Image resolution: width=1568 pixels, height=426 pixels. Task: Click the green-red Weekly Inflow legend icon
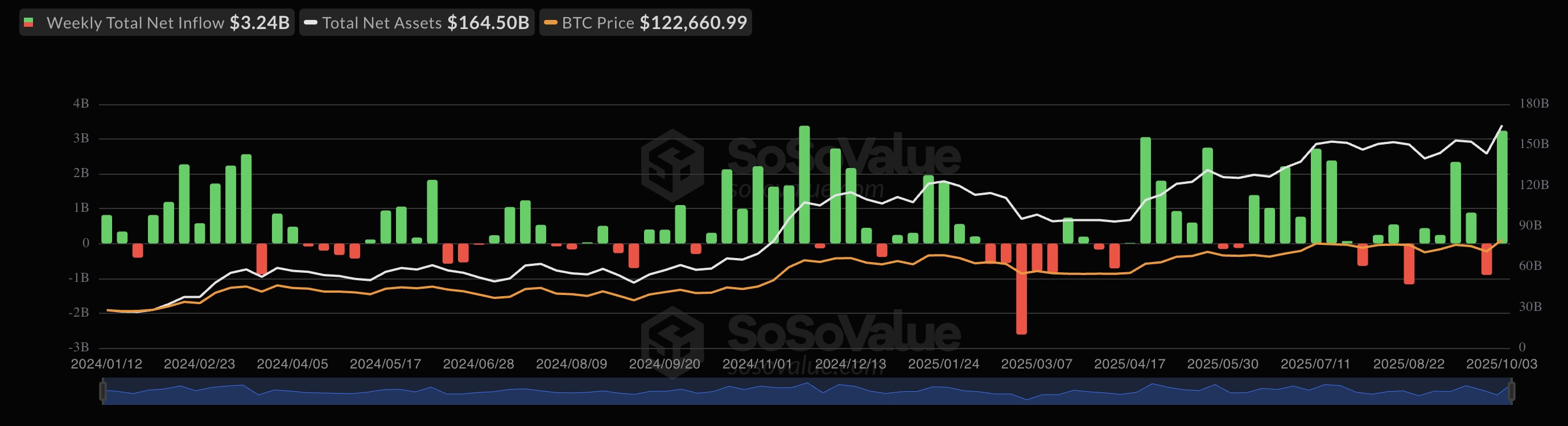click(28, 23)
